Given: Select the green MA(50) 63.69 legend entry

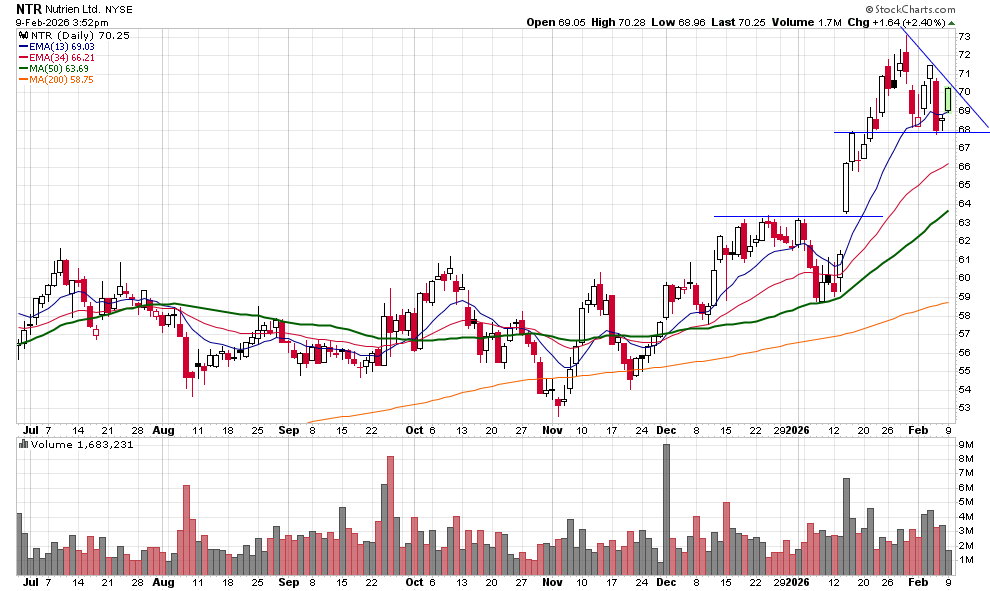Looking at the screenshot, I should pyautogui.click(x=62, y=70).
